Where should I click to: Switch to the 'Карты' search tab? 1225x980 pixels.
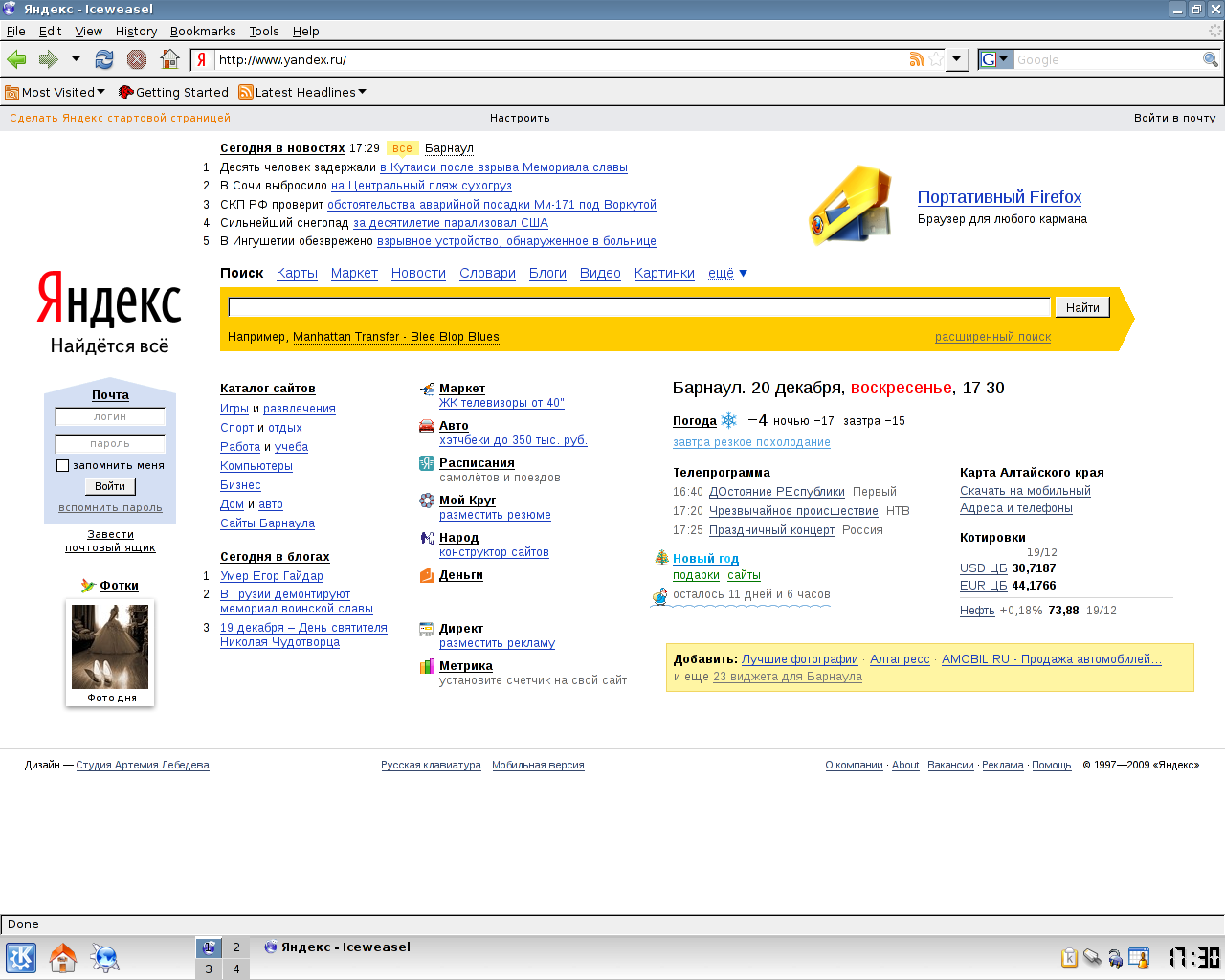[x=297, y=273]
